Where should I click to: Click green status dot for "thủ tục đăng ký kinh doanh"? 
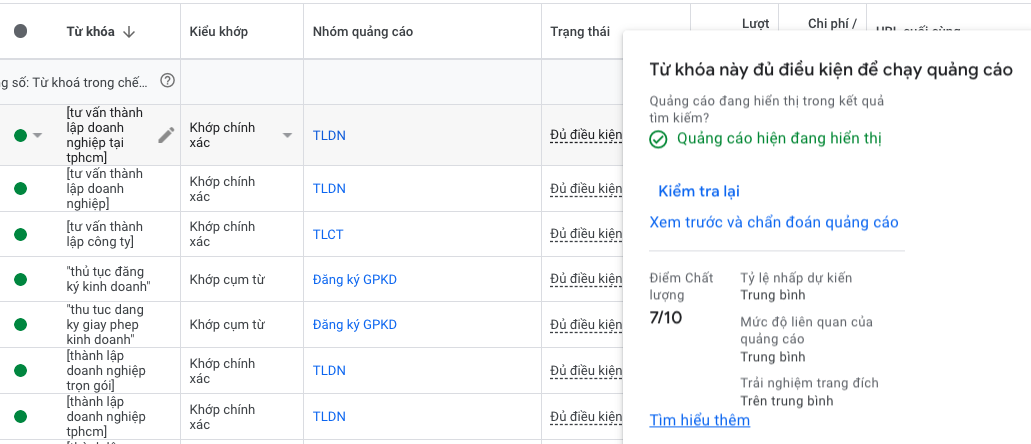[x=20, y=280]
